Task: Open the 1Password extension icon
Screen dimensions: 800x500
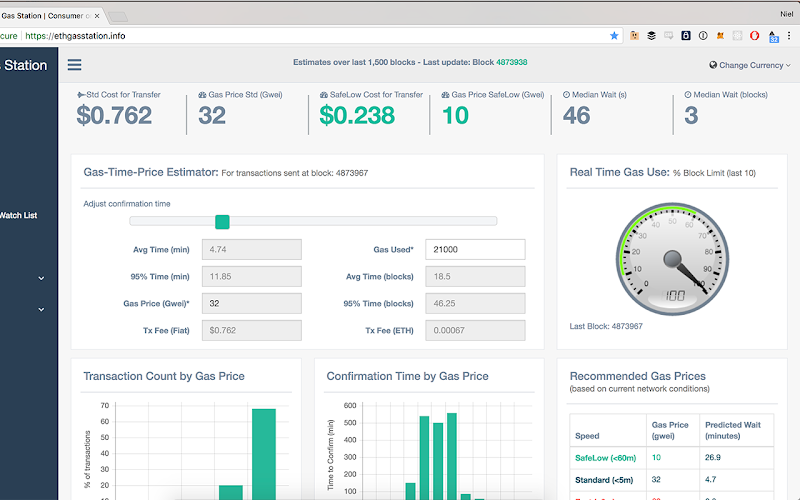Action: 703,36
